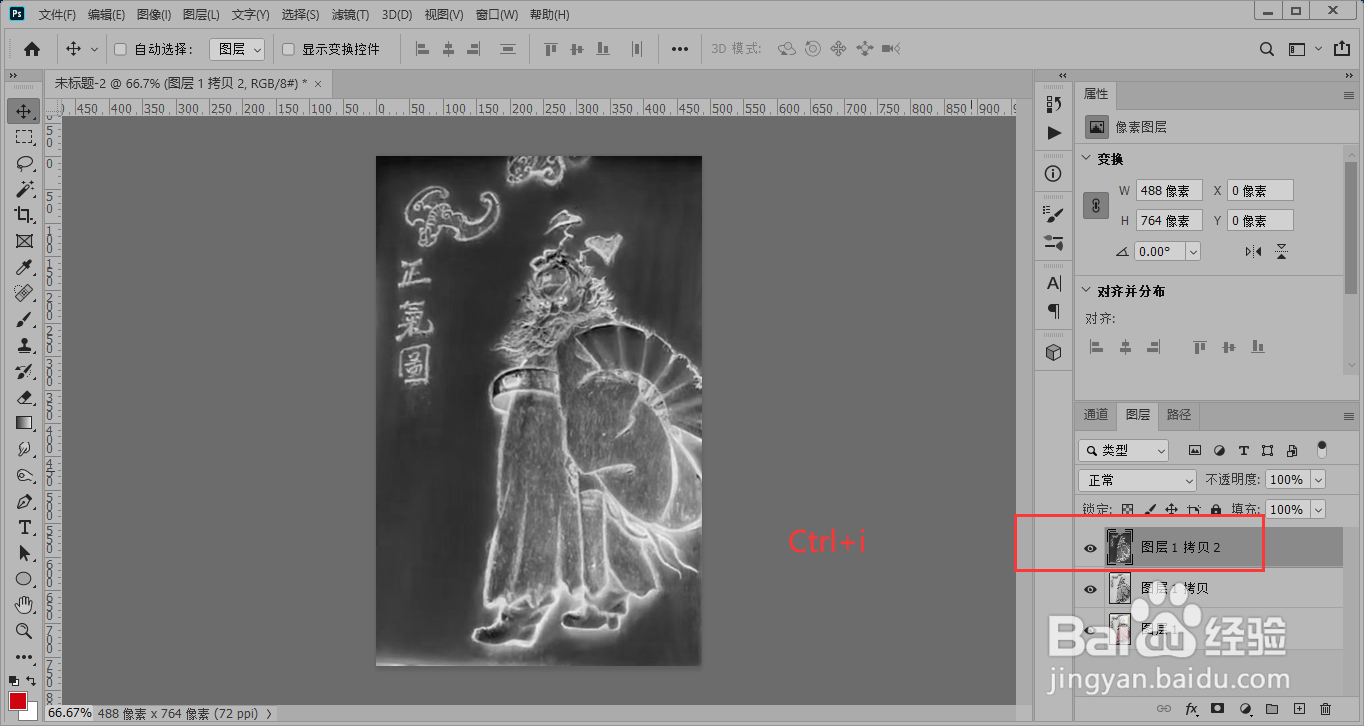
Task: Open the layer filter 类型 dropdown
Action: (x=1123, y=451)
